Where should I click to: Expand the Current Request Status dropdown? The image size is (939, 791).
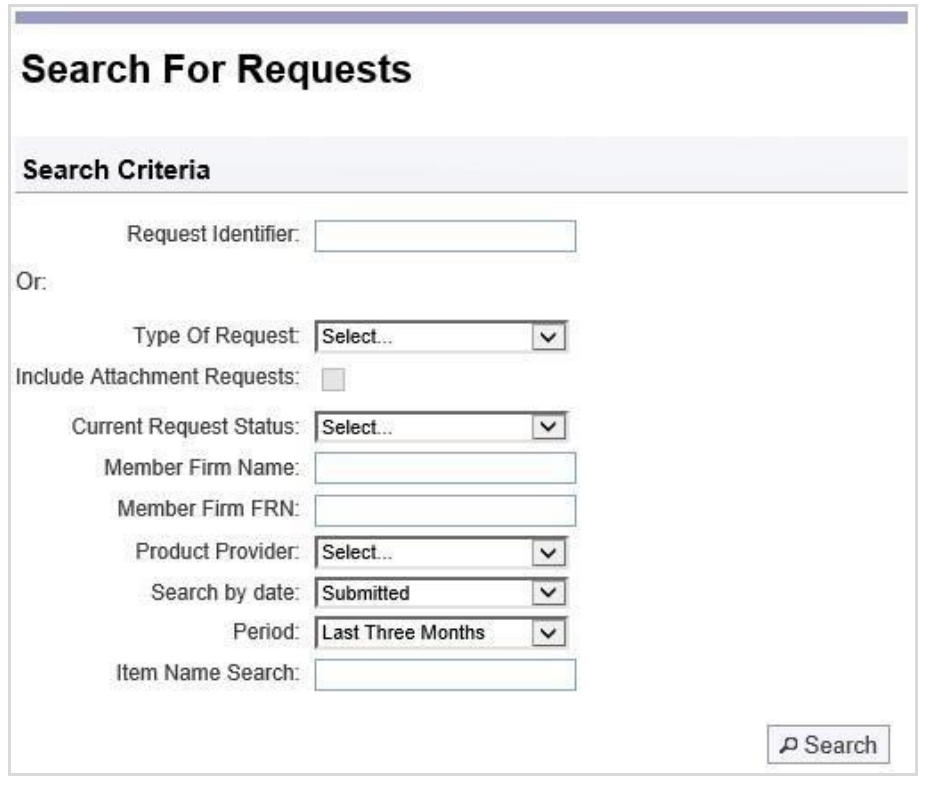click(441, 427)
